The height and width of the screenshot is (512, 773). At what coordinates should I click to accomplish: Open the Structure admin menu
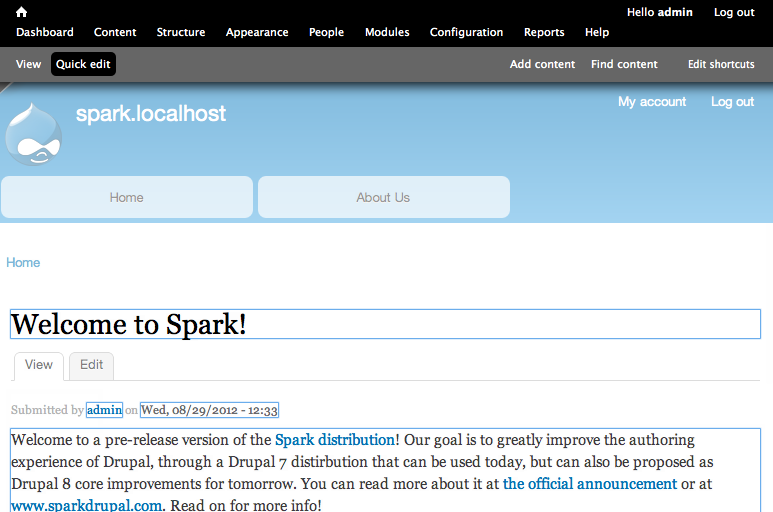(x=181, y=32)
